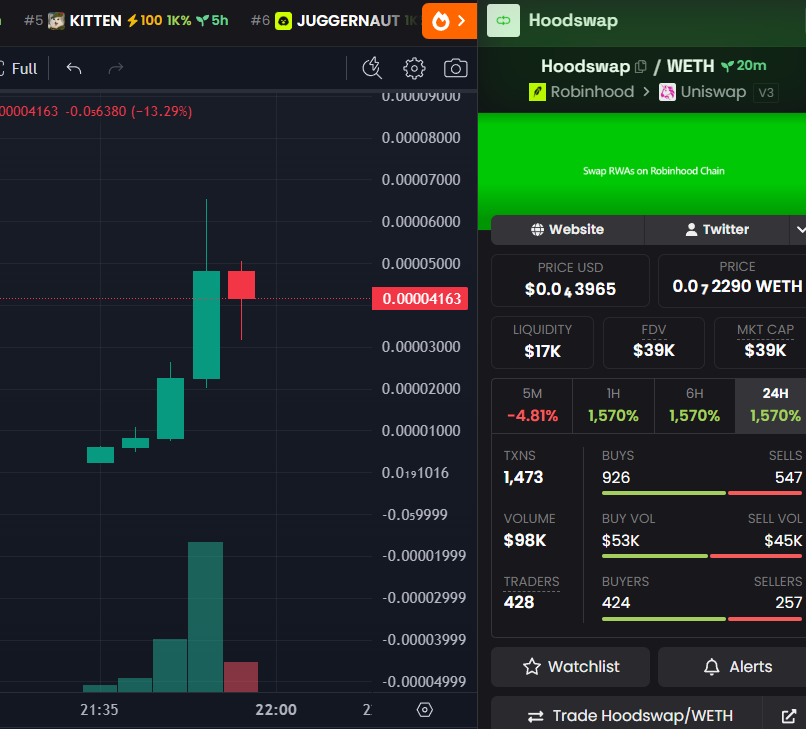Click the FDV $39K box
Screen dimensions: 806x729
point(654,342)
